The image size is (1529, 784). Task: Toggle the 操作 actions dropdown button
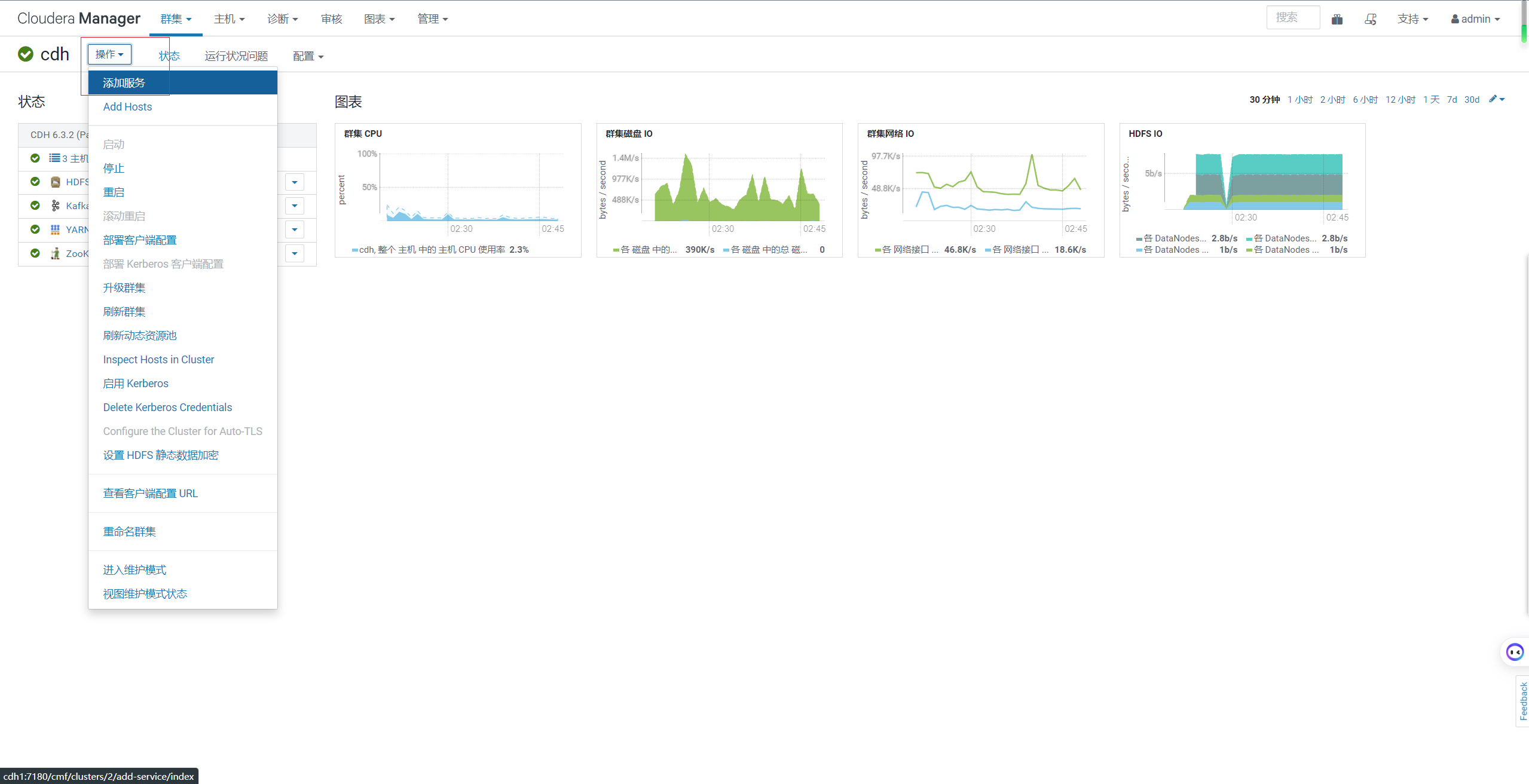pos(109,54)
